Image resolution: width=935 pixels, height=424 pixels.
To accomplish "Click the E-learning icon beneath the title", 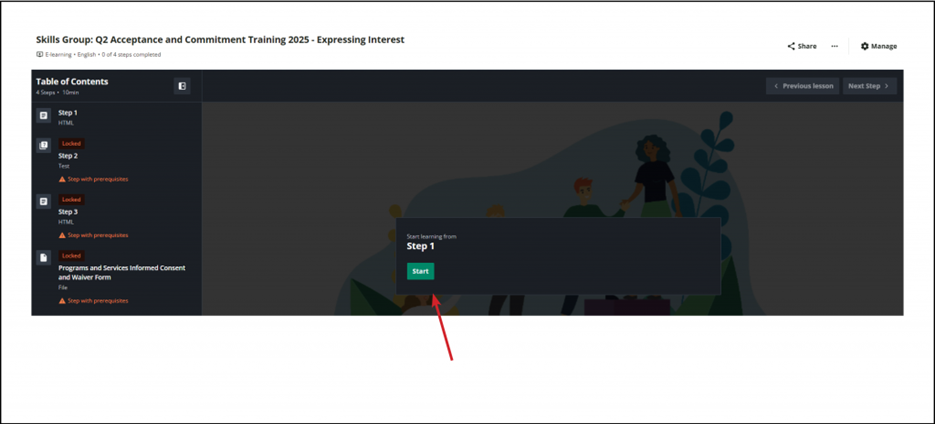I will (40, 55).
